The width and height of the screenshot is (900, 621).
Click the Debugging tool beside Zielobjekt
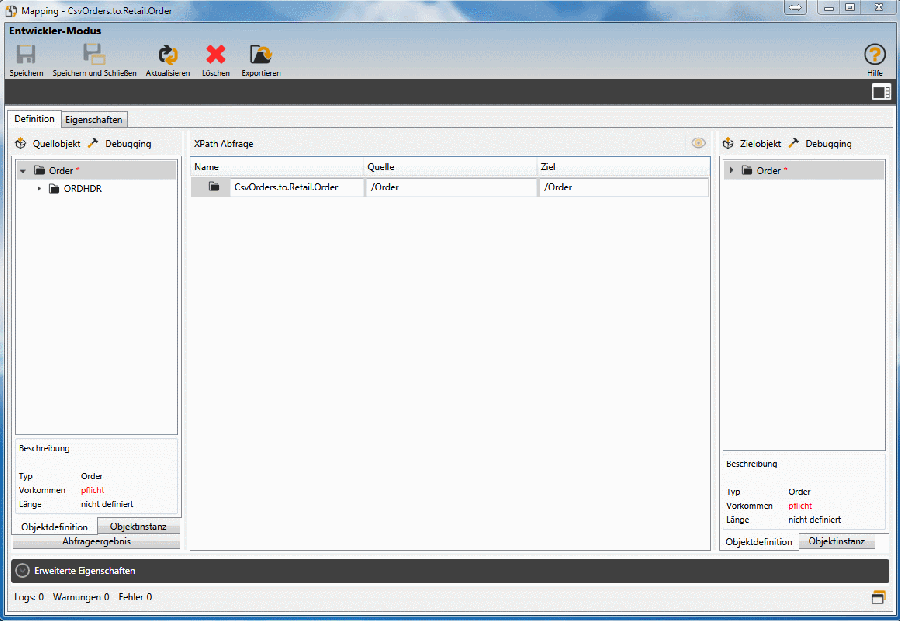click(820, 144)
